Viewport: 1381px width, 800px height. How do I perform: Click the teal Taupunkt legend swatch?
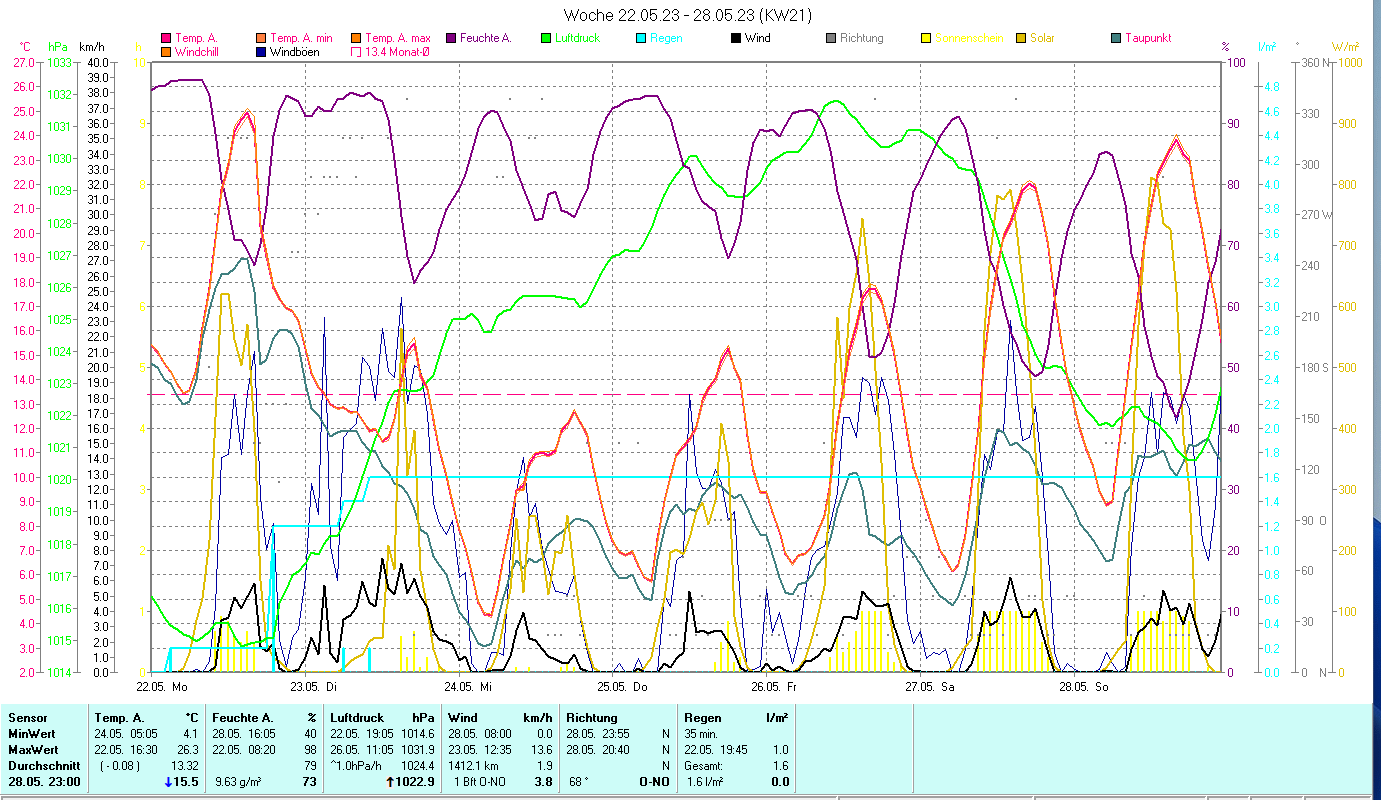(x=1116, y=38)
